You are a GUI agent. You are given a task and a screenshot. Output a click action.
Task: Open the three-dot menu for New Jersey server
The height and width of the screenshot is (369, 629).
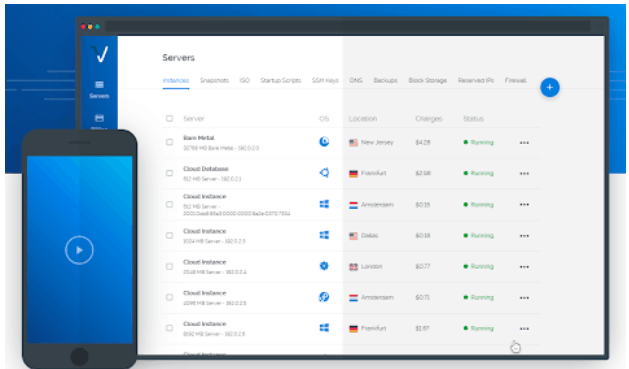coord(524,143)
